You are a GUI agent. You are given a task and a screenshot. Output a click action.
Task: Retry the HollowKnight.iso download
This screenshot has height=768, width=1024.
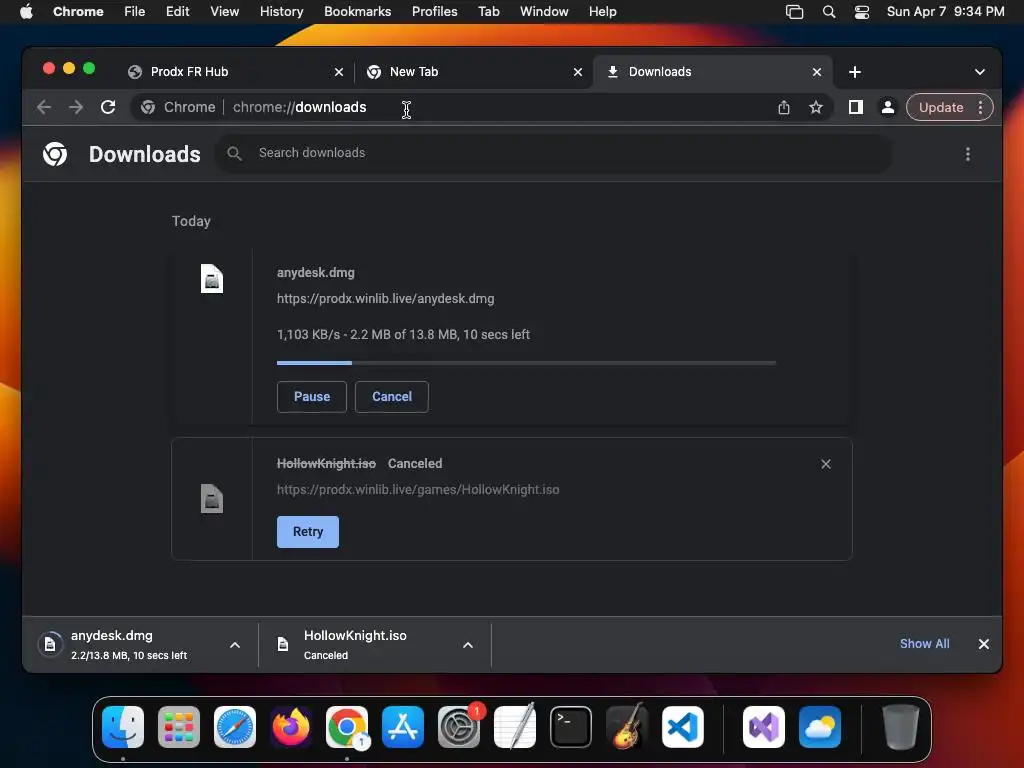click(x=308, y=532)
